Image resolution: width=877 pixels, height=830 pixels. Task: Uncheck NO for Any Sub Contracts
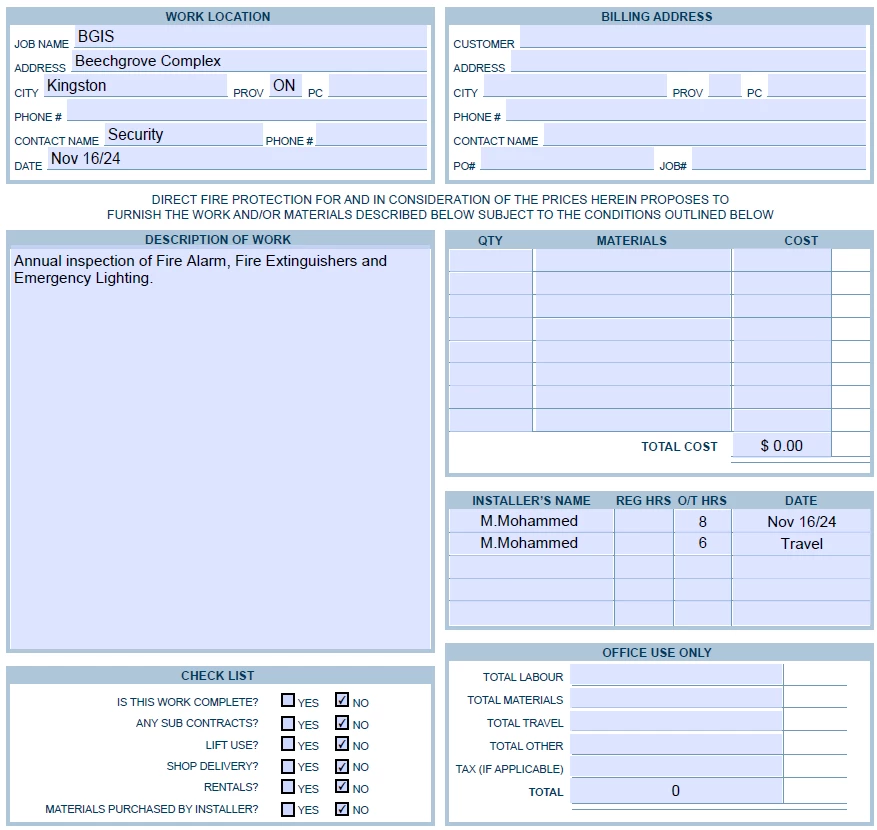[x=342, y=723]
